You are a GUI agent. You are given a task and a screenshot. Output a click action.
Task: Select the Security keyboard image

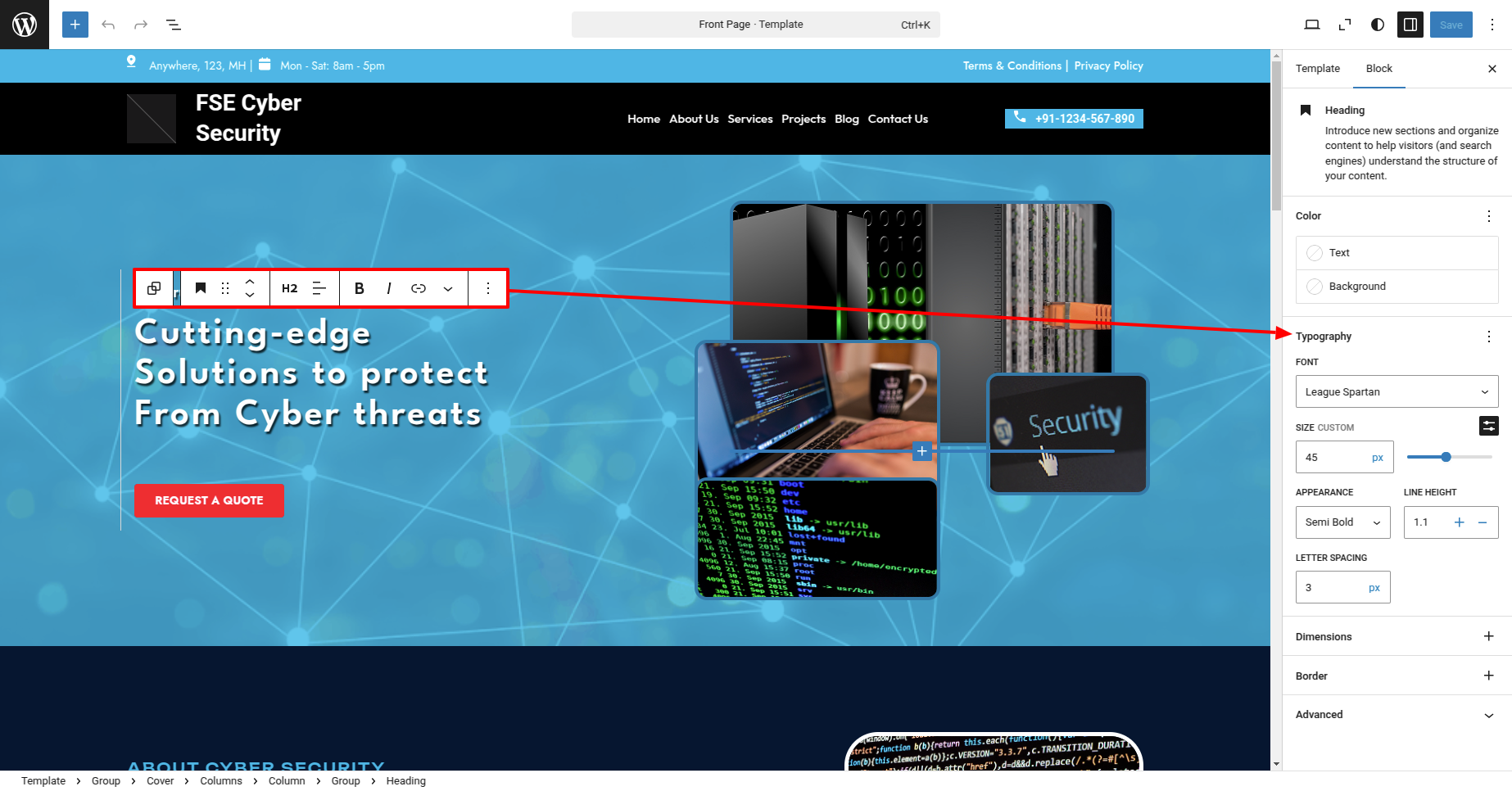[x=1068, y=434]
